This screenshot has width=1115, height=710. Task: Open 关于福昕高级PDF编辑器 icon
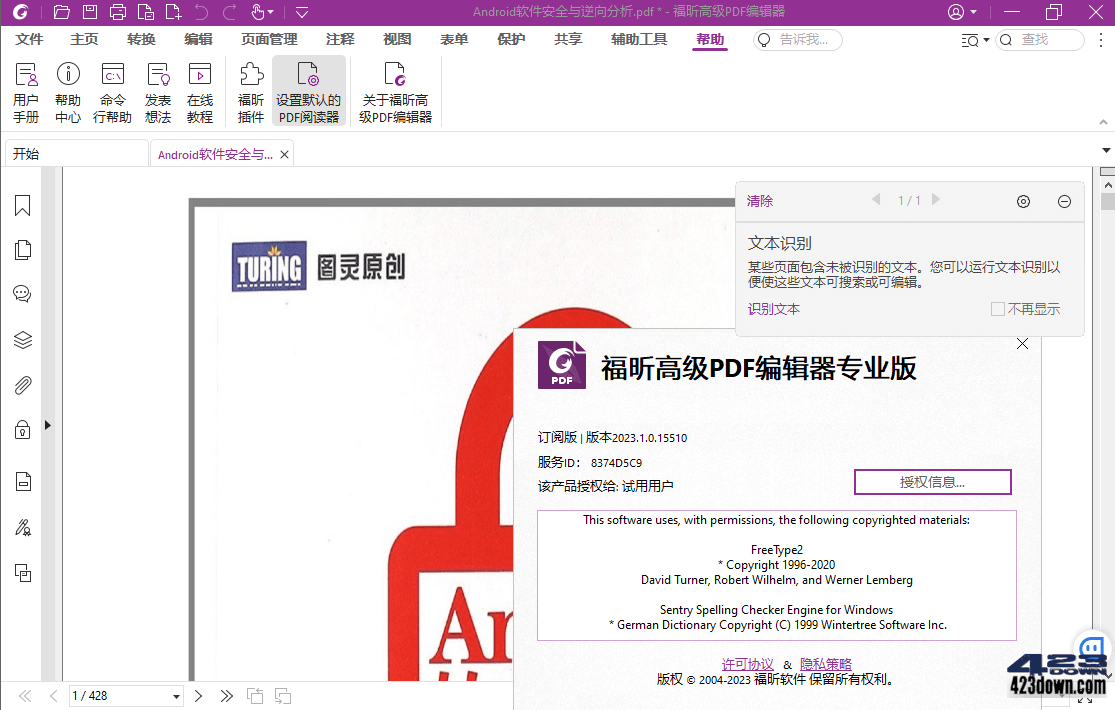tap(394, 88)
